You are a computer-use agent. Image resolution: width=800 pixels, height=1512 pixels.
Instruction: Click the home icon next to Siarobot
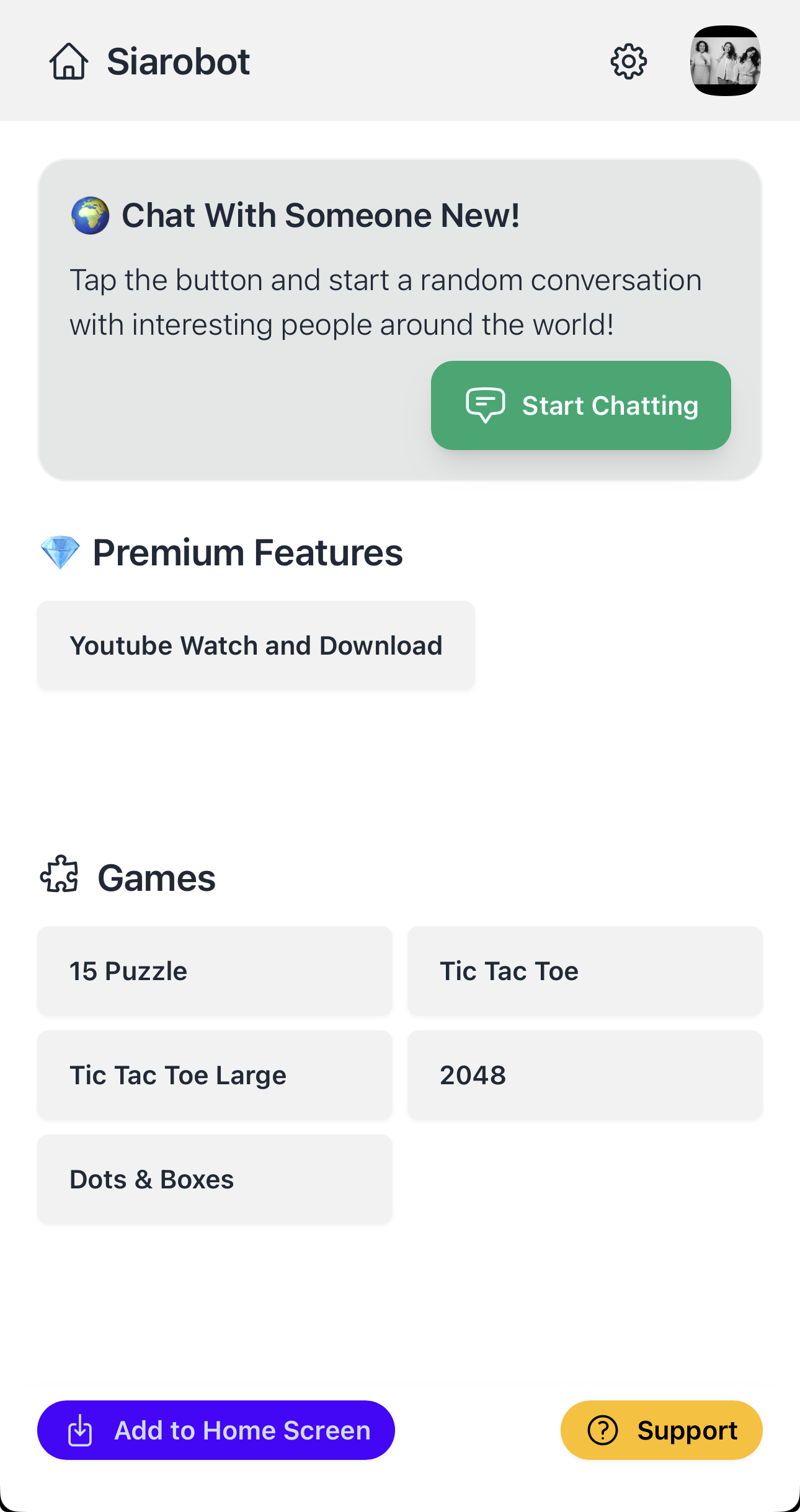click(68, 62)
